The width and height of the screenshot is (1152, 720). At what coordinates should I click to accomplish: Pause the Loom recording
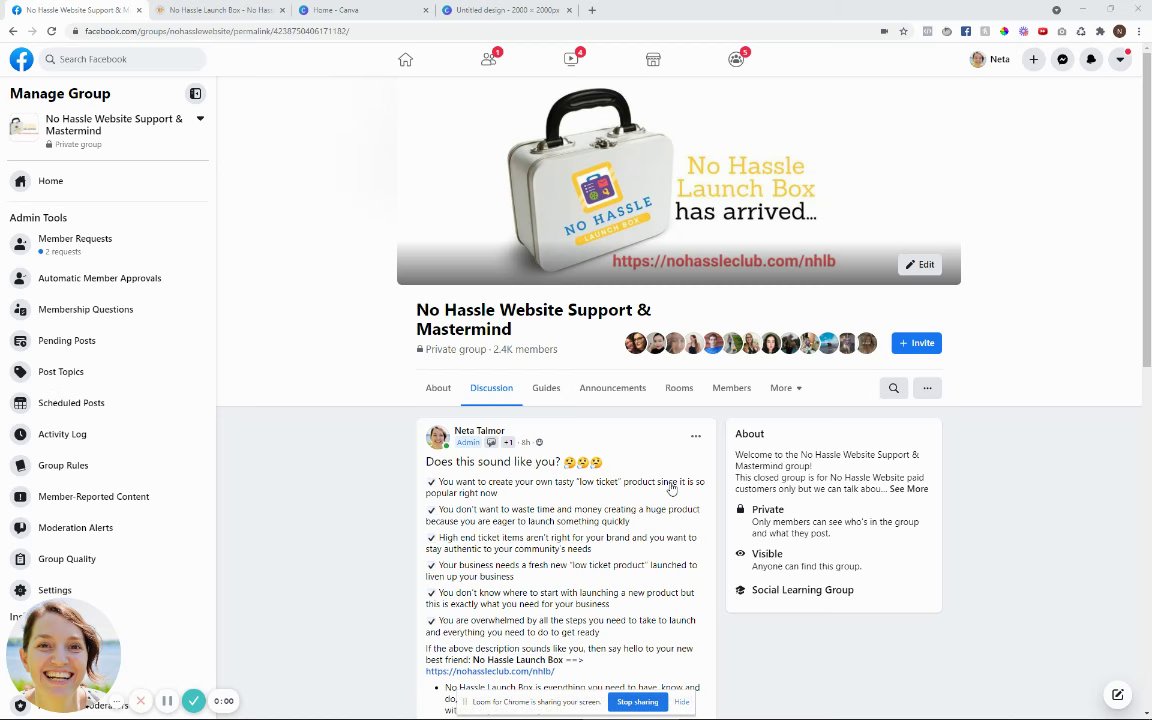click(167, 701)
